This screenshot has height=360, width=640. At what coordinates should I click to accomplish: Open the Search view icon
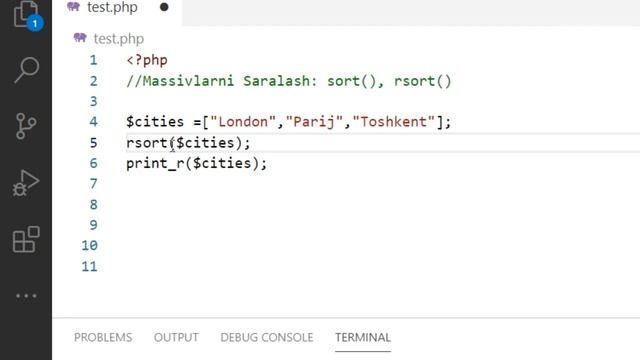tap(26, 70)
